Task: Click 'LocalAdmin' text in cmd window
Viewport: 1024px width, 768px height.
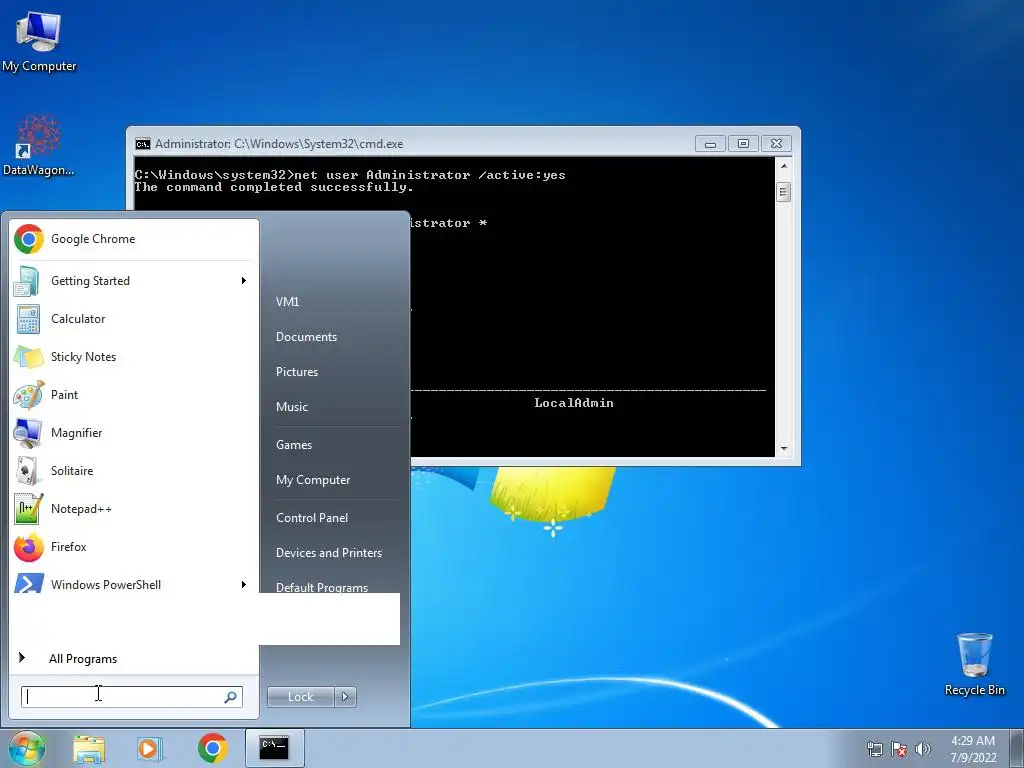Action: 574,403
